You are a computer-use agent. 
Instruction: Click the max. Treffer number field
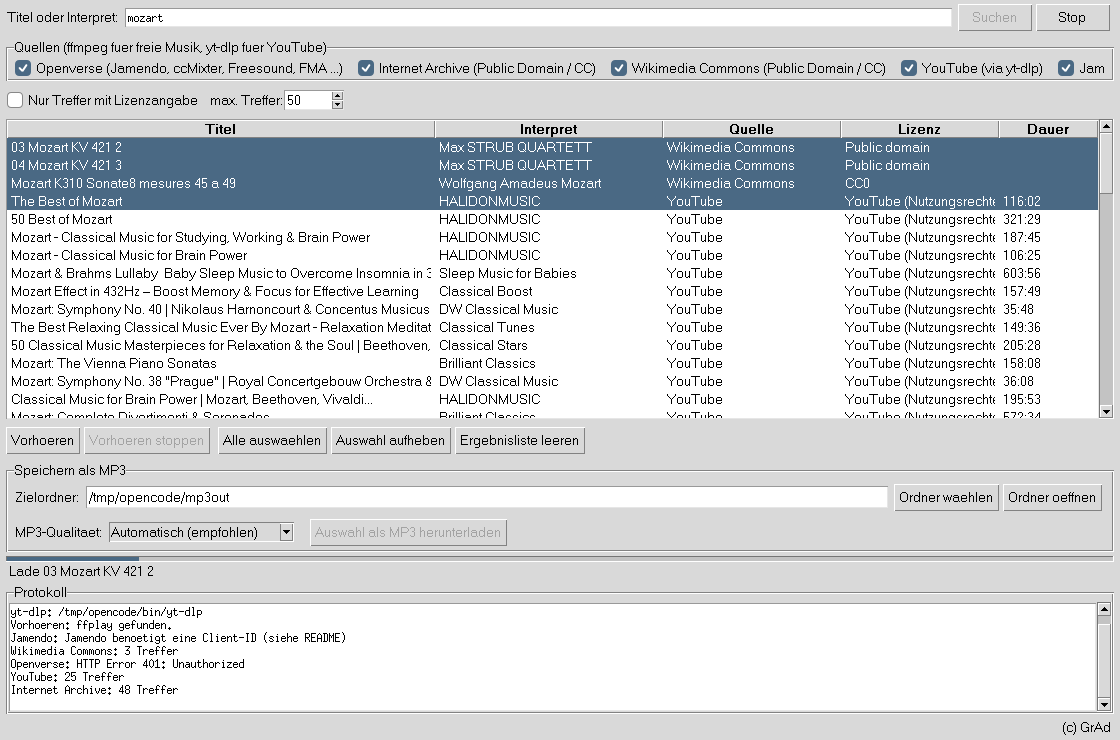pos(308,101)
